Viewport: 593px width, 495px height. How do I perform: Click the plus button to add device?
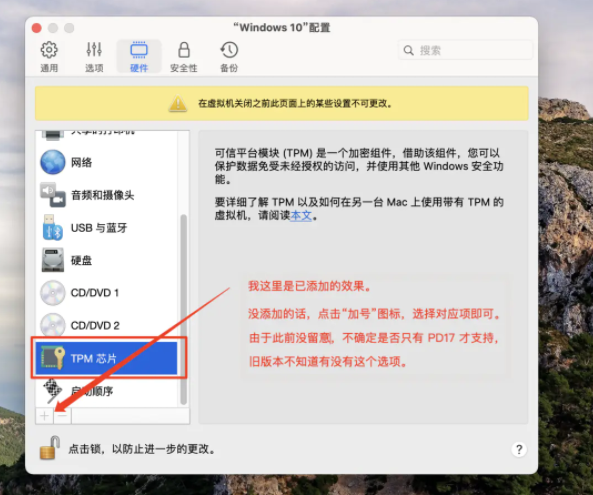[44, 416]
